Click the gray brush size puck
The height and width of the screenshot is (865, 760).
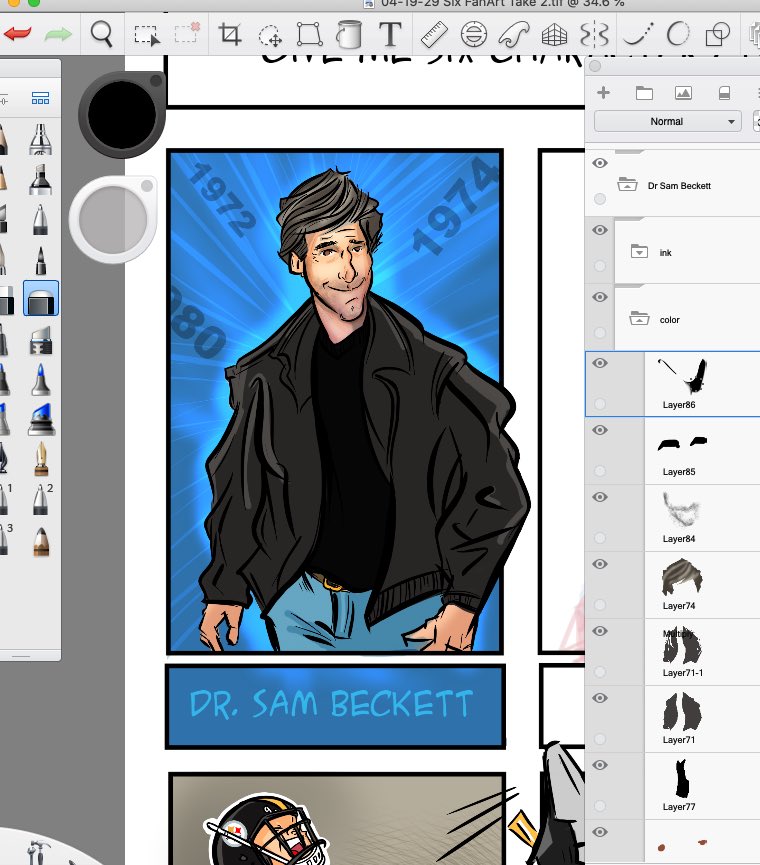click(113, 220)
